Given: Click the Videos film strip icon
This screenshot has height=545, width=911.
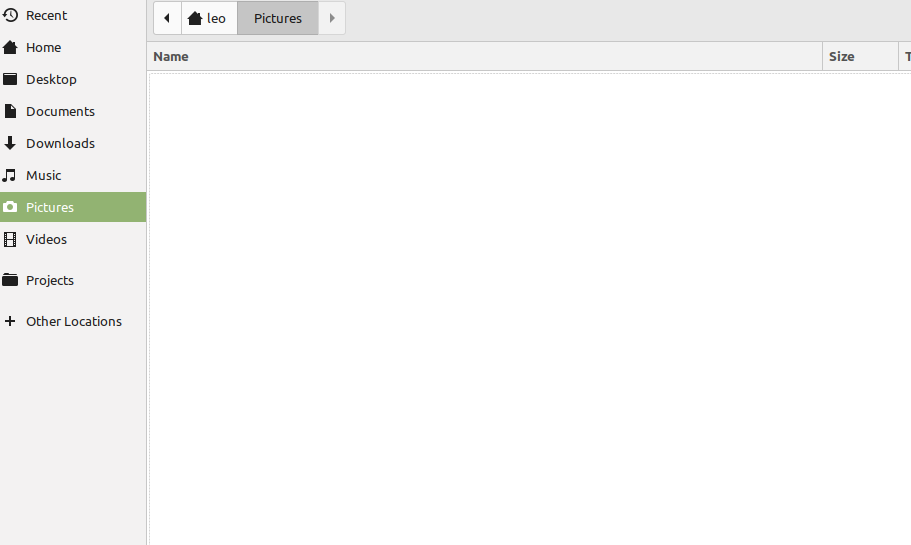Looking at the screenshot, I should tap(10, 240).
